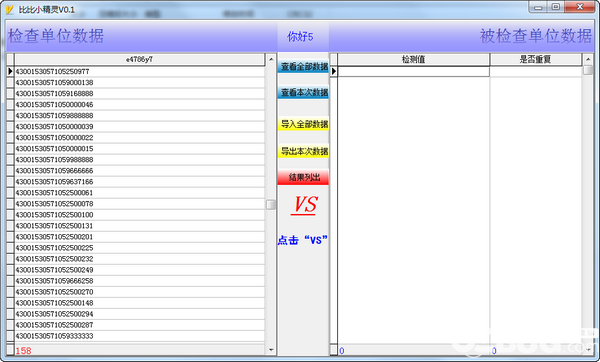600x362 pixels.
Task: Click the red 结果列出 button
Action: [x=303, y=177]
